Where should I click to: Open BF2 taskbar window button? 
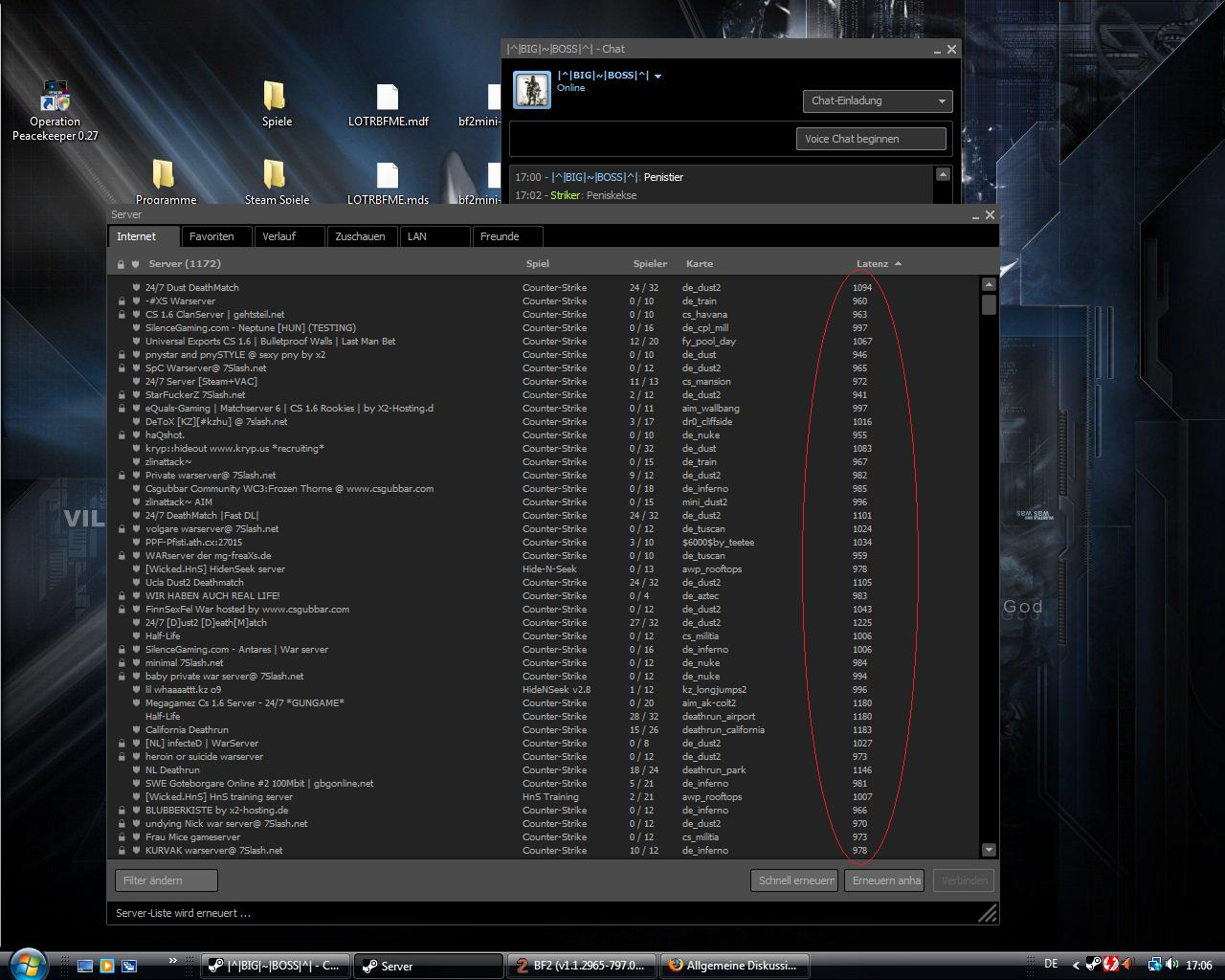pos(582,966)
